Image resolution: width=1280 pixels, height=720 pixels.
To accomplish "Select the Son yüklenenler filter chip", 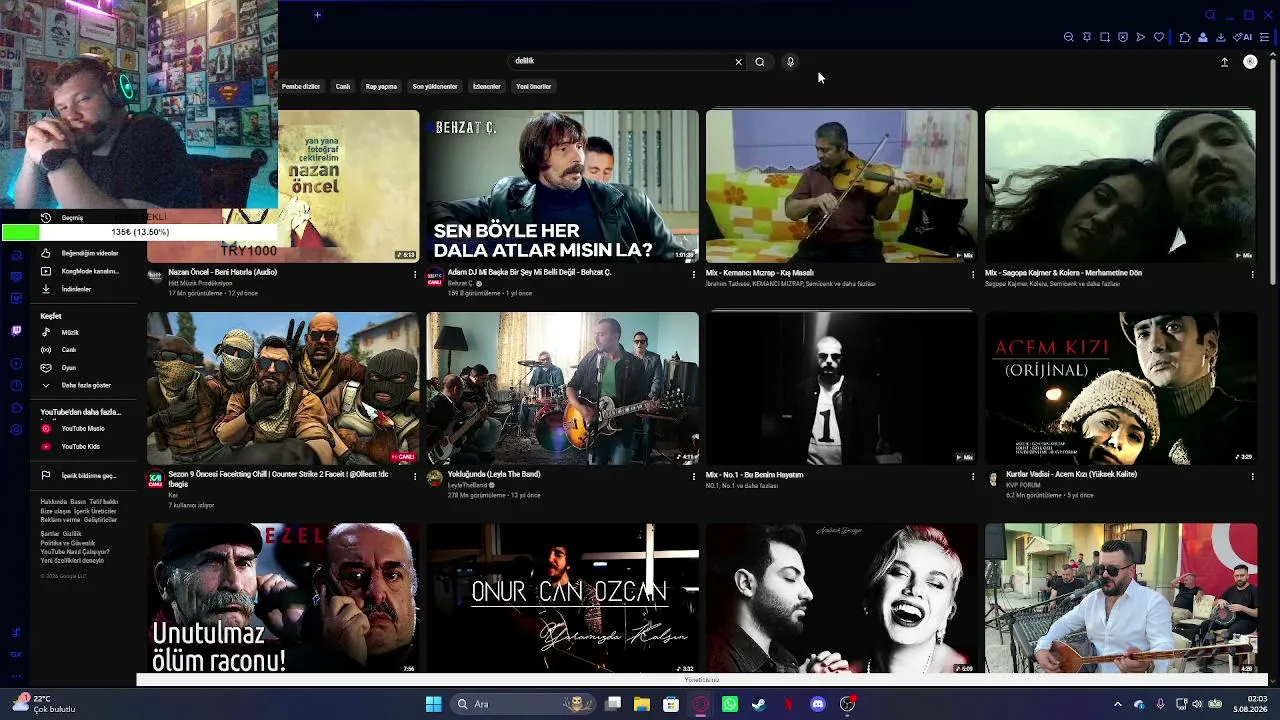I will click(x=435, y=87).
